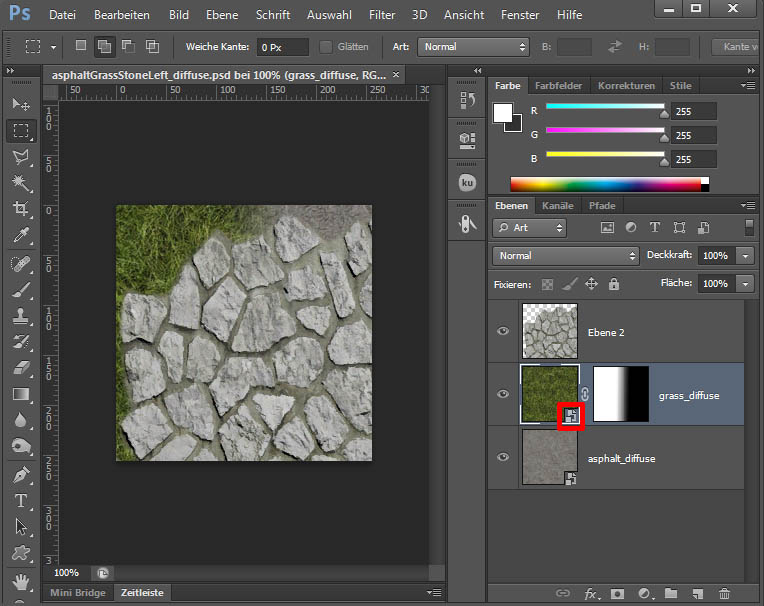Activate the Hand tool
This screenshot has height=606, width=764.
coord(20,581)
